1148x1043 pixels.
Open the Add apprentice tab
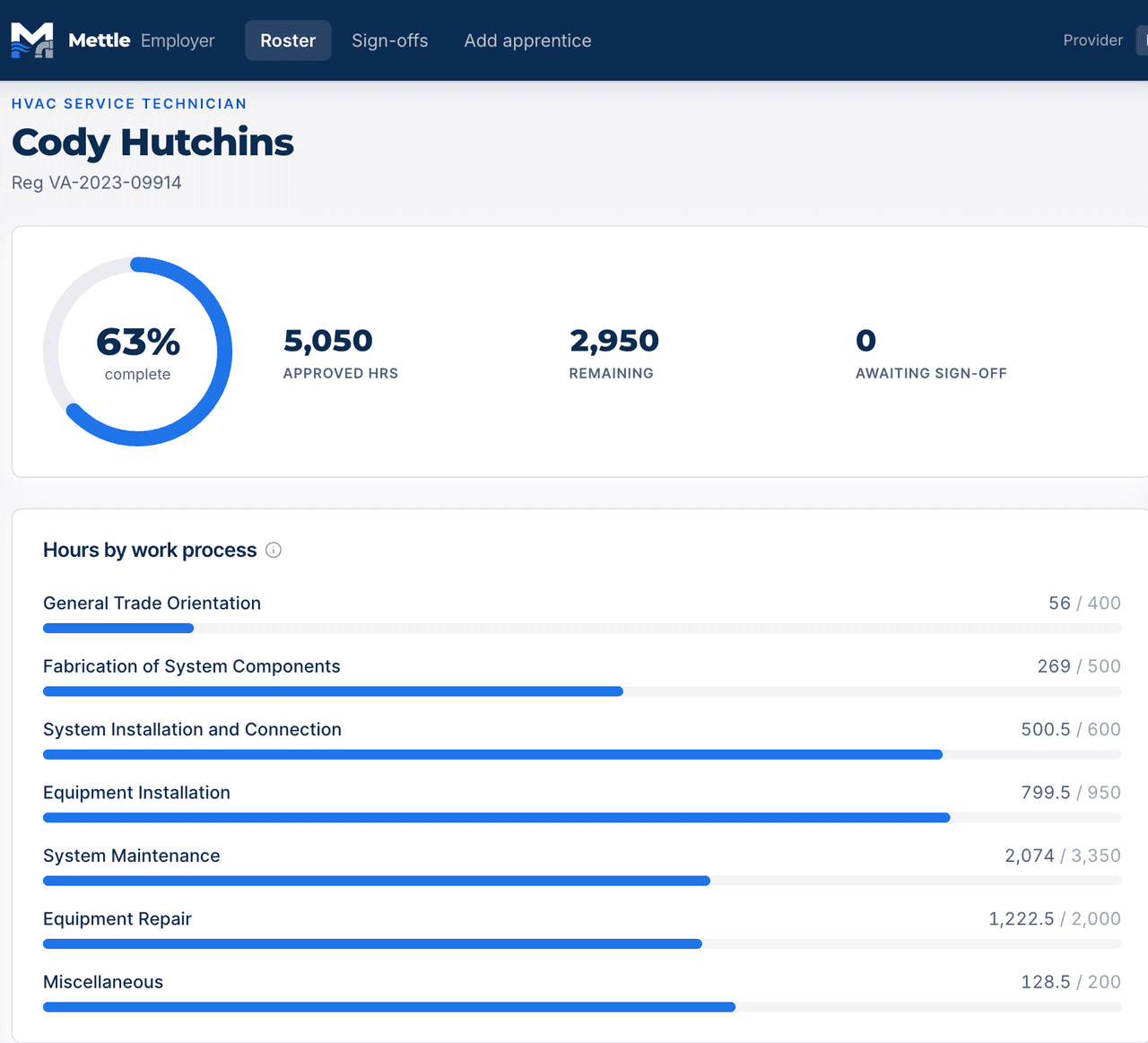pyautogui.click(x=527, y=40)
